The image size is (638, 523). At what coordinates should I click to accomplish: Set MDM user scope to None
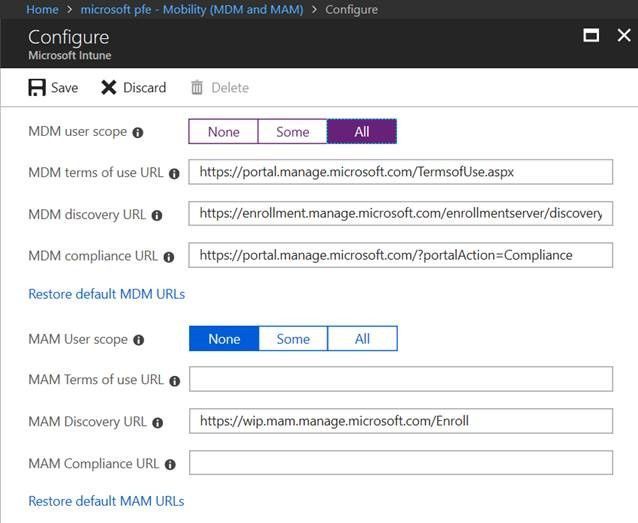[223, 131]
